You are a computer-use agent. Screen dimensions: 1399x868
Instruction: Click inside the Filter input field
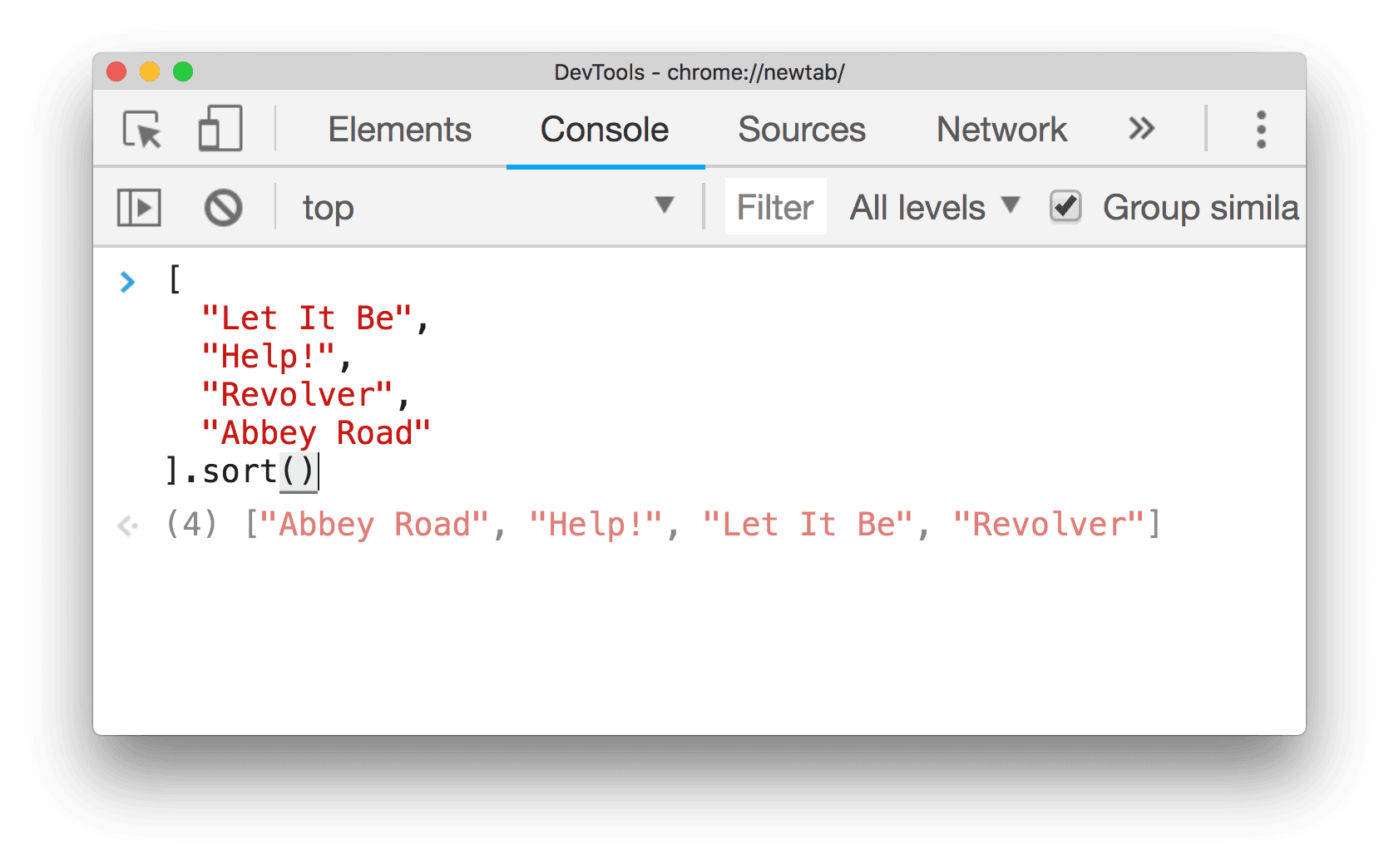774,207
